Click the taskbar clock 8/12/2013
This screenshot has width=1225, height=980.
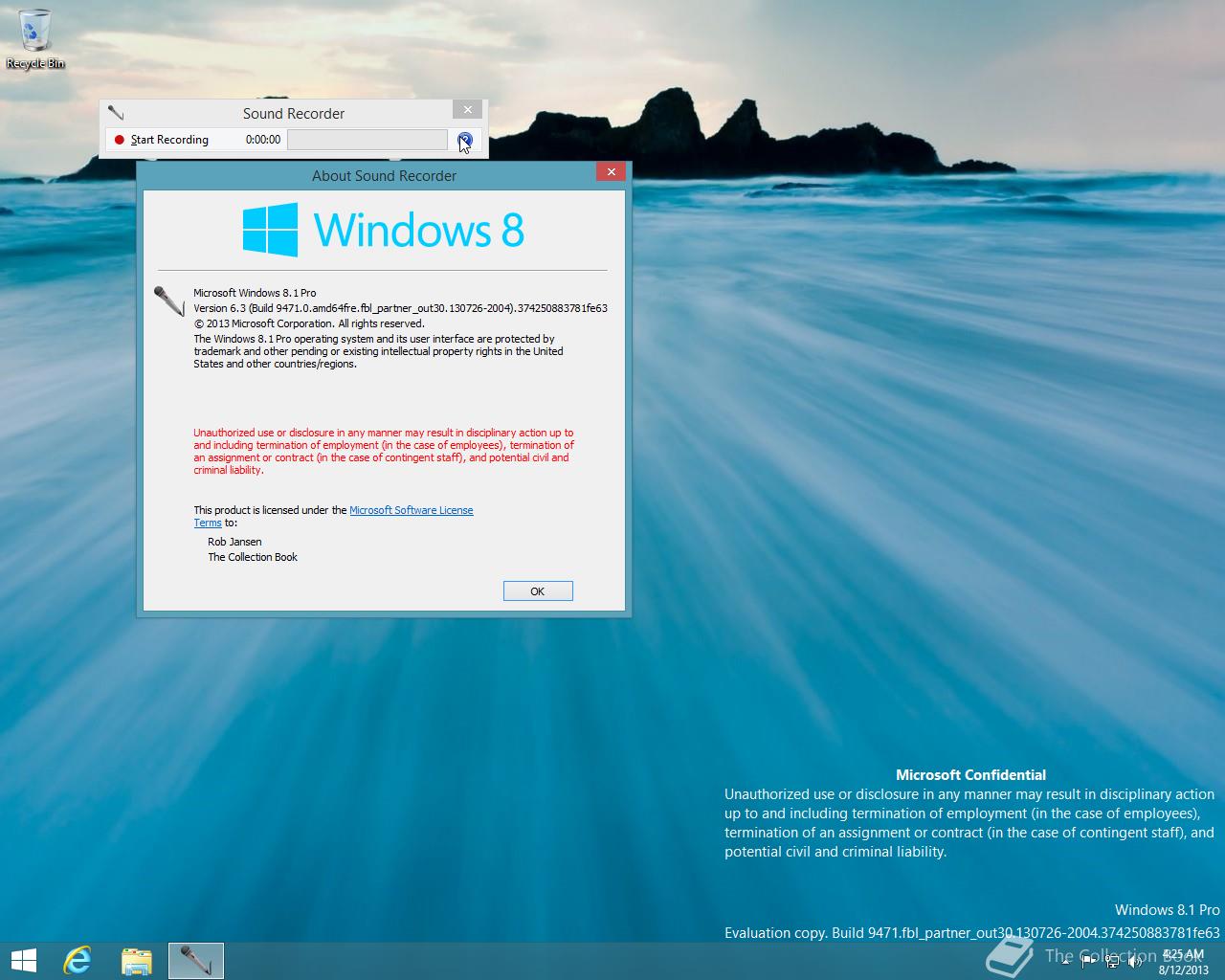point(1184,962)
